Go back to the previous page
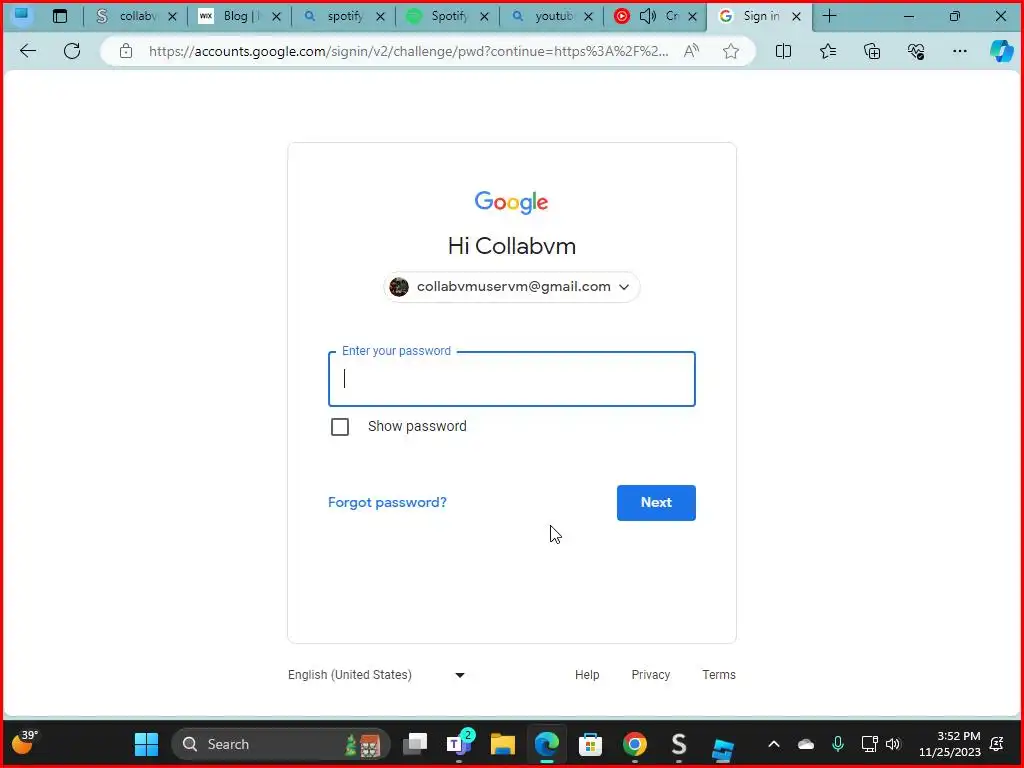Viewport: 1024px width, 768px height. point(28,51)
